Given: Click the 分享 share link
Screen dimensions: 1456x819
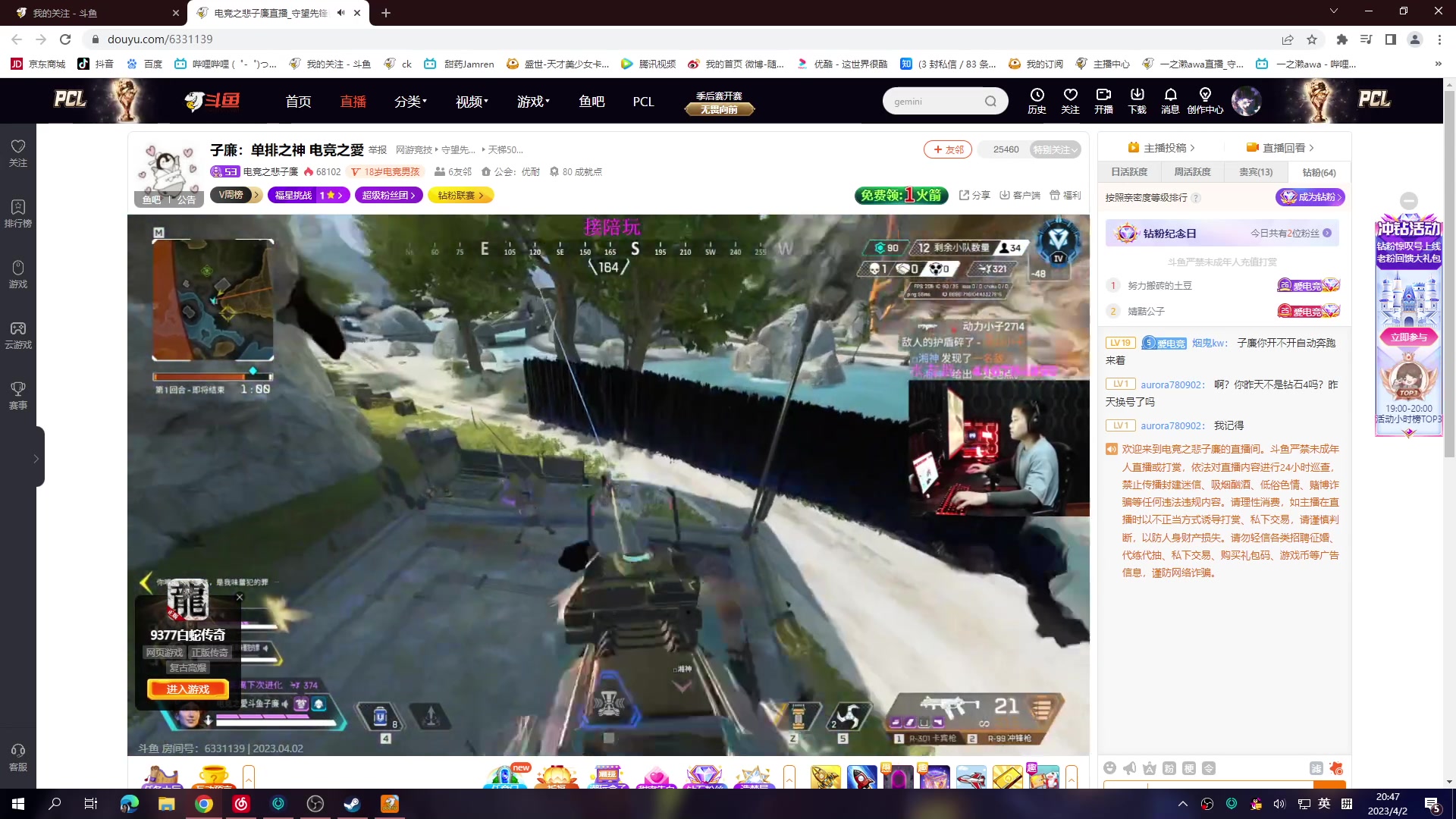Looking at the screenshot, I should (x=974, y=196).
